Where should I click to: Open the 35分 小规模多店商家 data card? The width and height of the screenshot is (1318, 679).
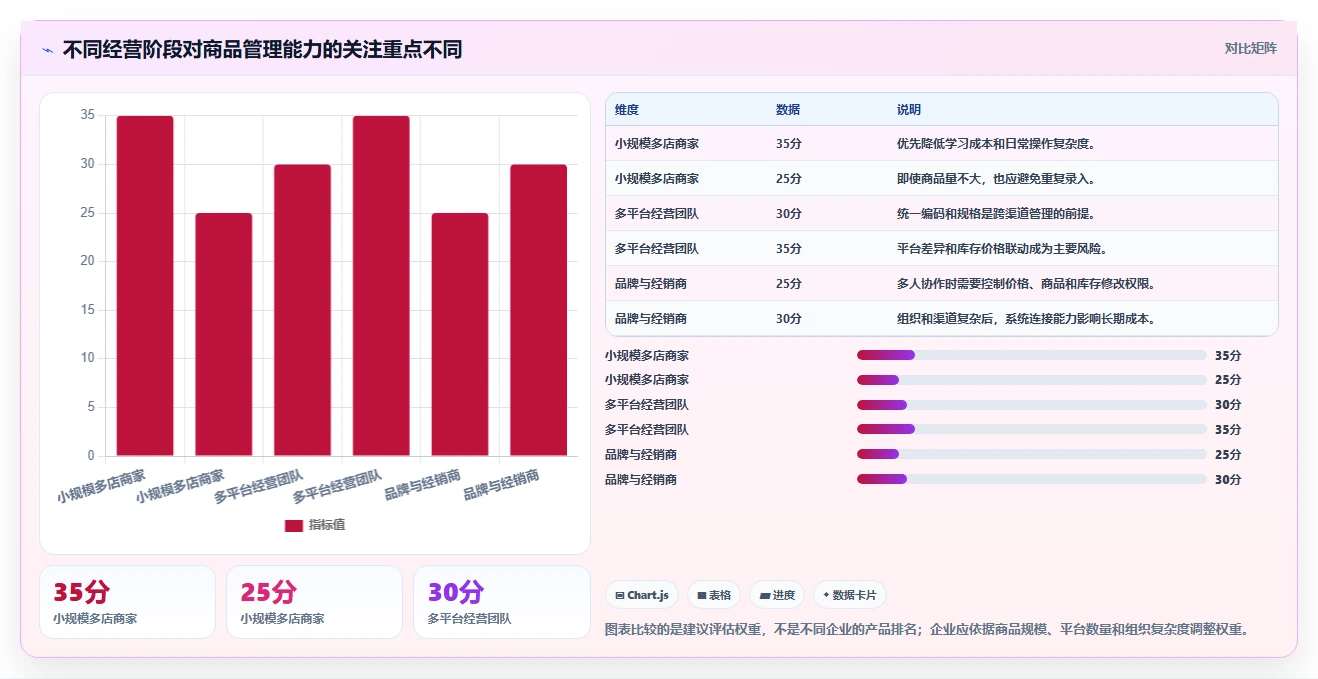pos(127,602)
